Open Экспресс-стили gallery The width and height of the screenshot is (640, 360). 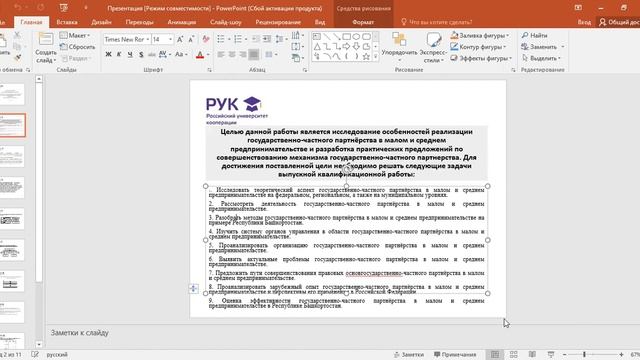433,47
